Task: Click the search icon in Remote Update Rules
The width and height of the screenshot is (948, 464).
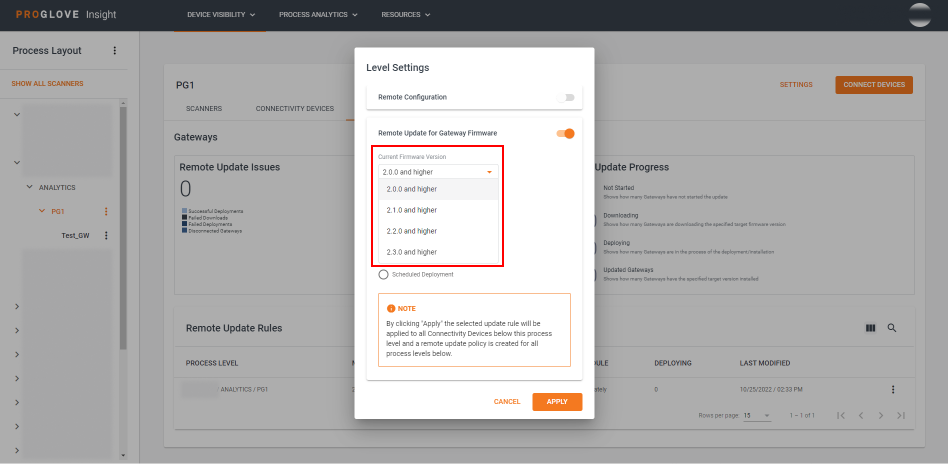Action: 892,328
